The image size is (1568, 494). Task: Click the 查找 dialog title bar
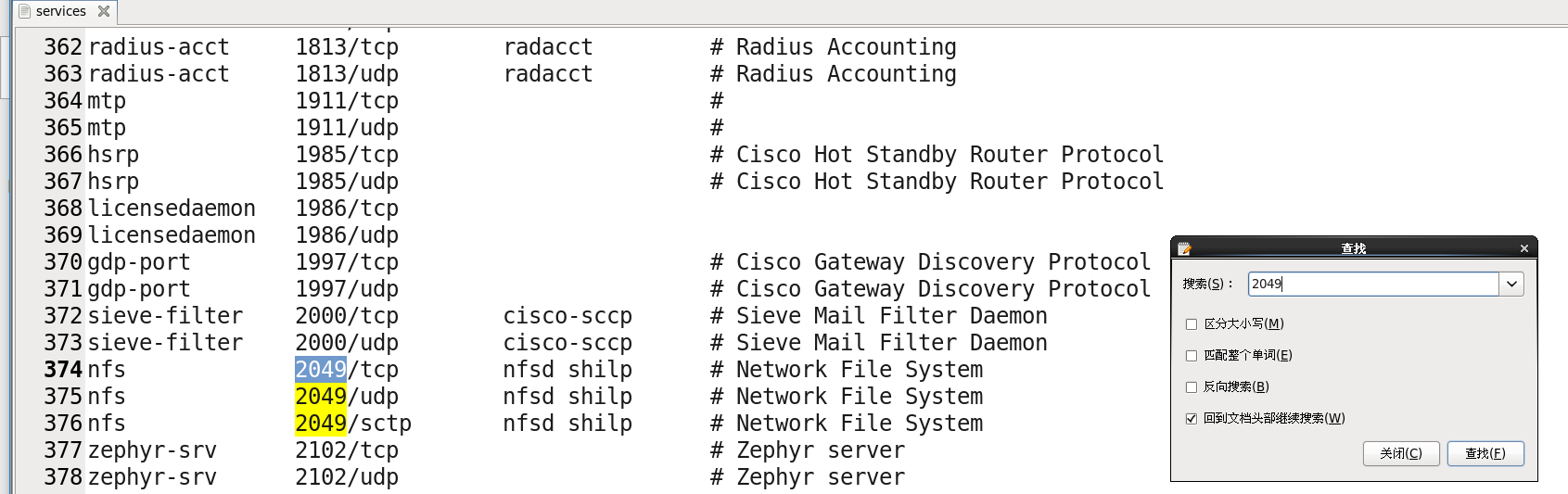click(1353, 248)
